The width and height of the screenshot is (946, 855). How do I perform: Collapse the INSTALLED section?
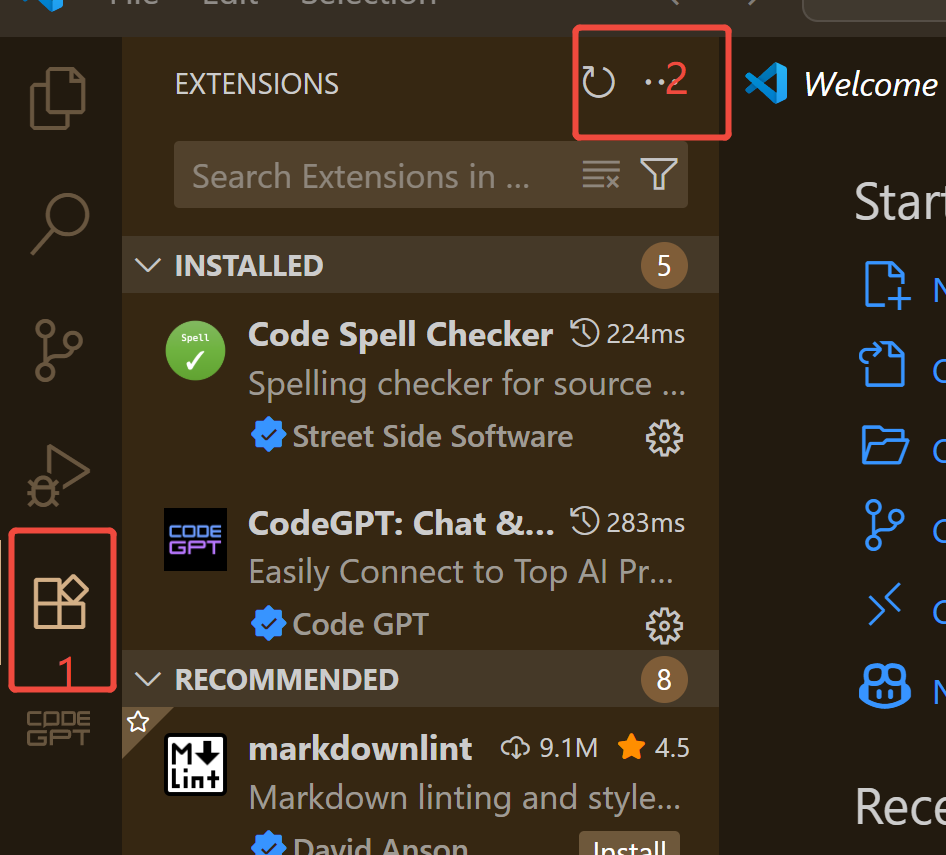[148, 265]
